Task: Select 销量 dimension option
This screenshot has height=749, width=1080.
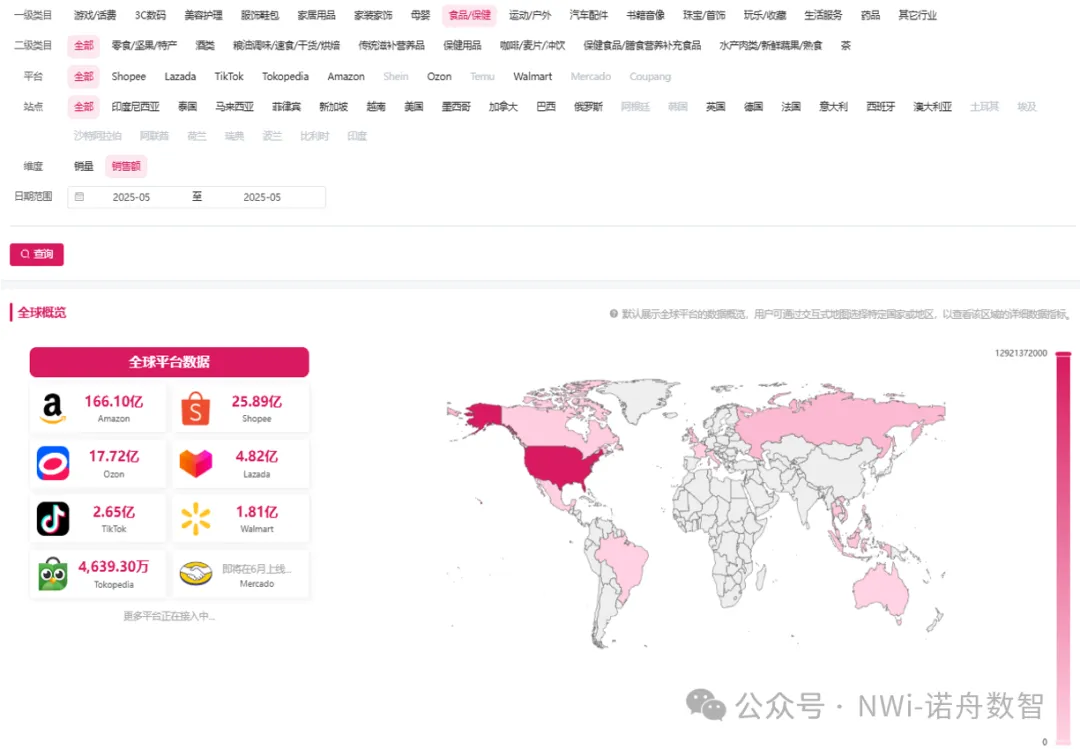Action: [x=84, y=167]
